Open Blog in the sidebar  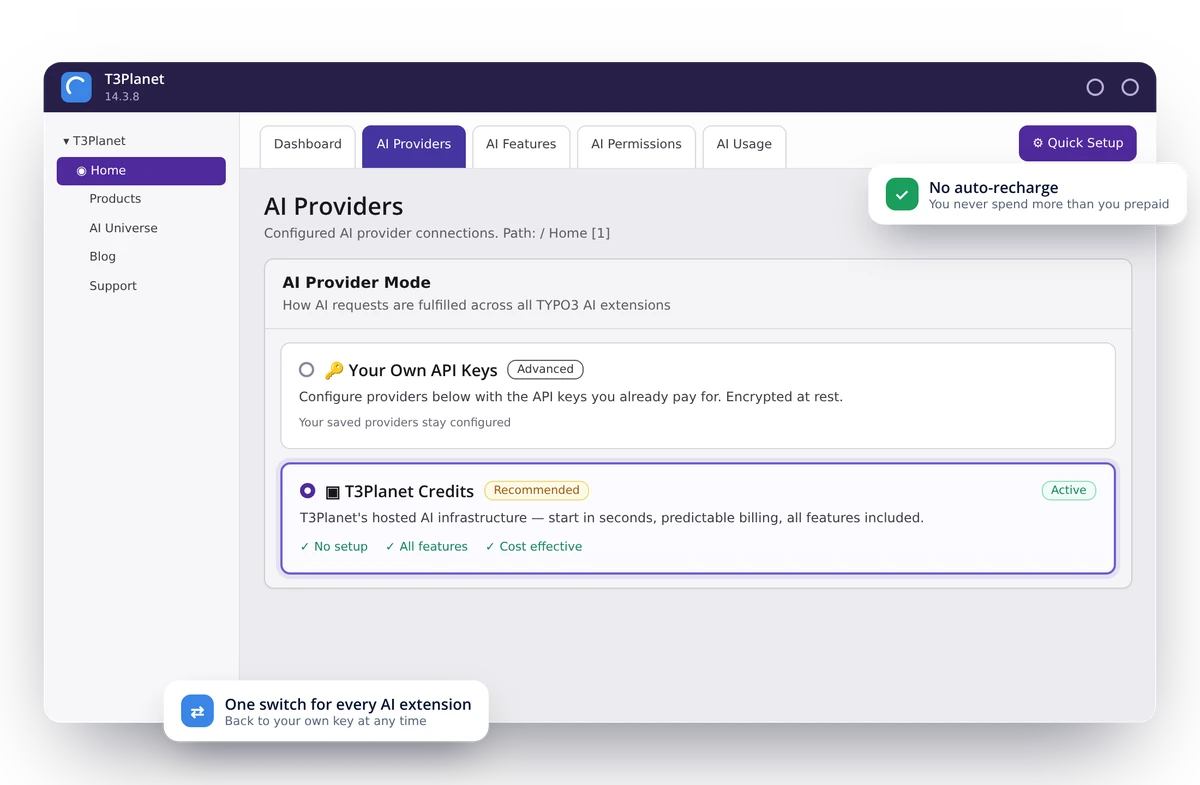(102, 257)
